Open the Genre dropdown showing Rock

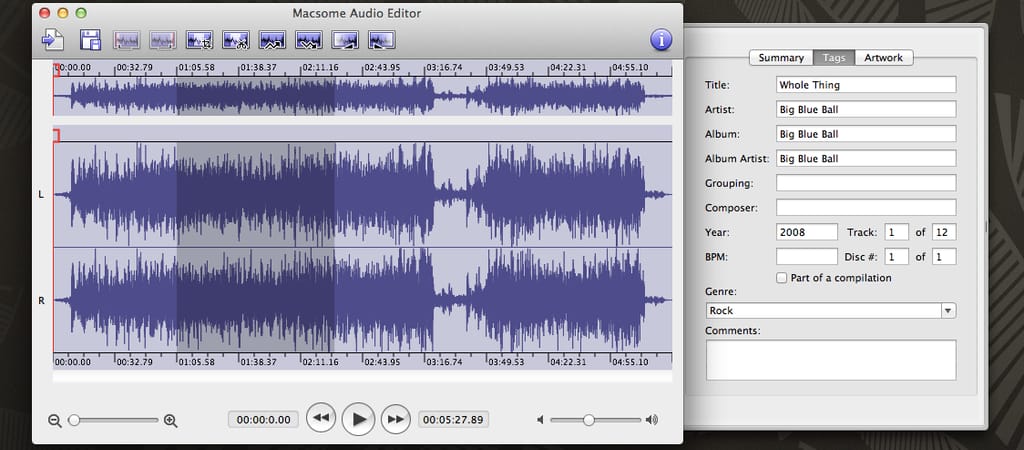(830, 311)
